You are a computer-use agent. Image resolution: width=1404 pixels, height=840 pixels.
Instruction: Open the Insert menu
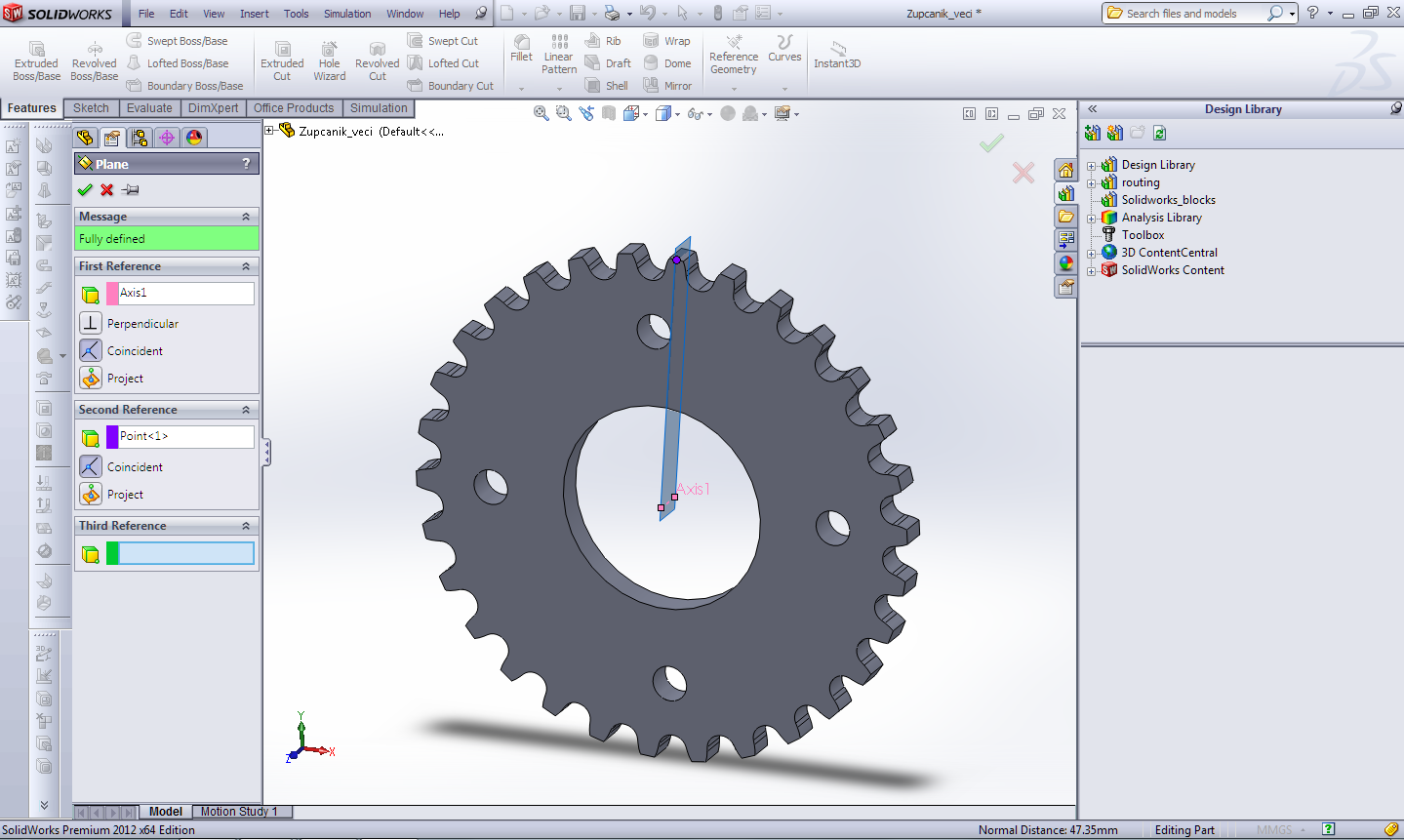pyautogui.click(x=254, y=14)
